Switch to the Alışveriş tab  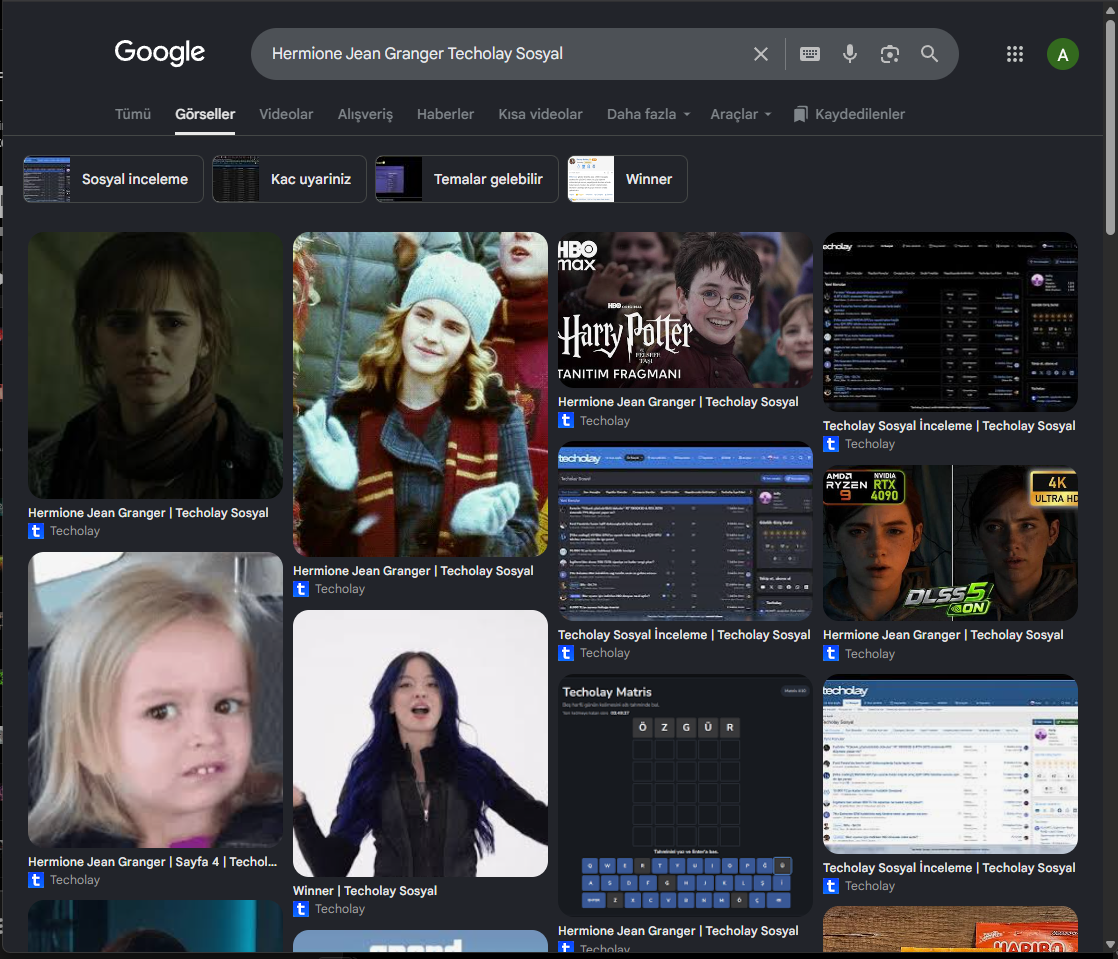point(365,114)
